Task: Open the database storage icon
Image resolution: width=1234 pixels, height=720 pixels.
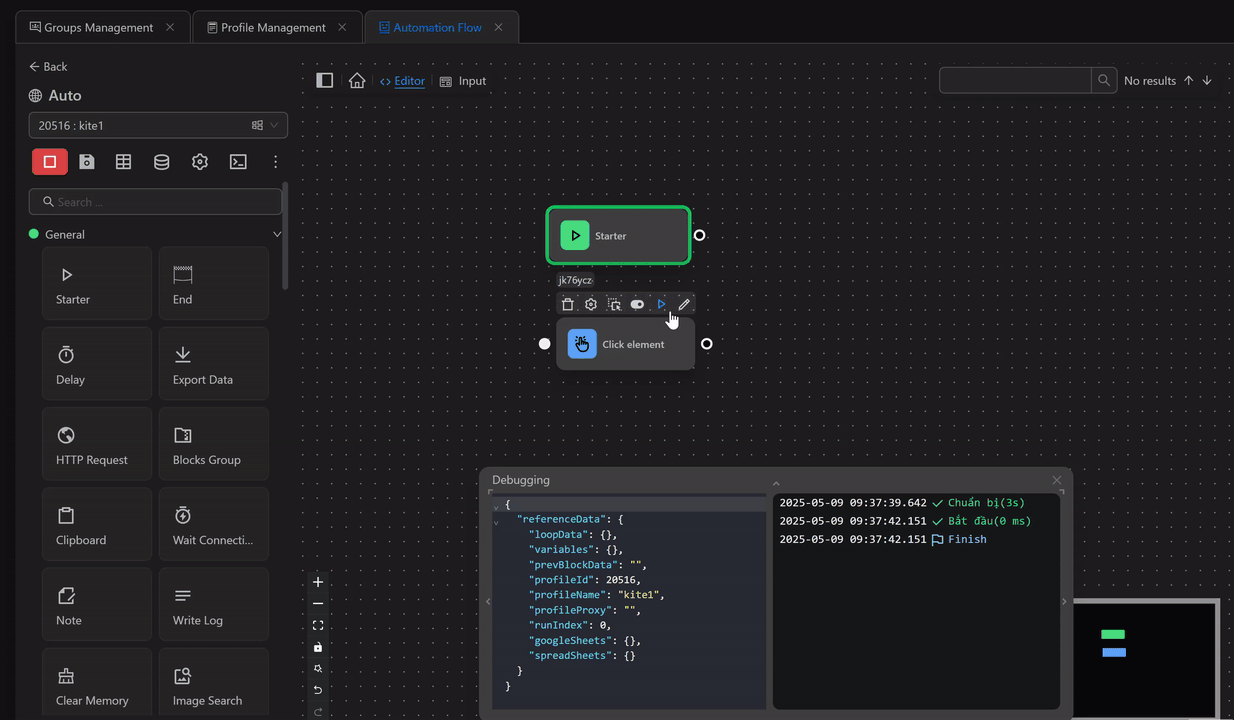Action: point(161,162)
